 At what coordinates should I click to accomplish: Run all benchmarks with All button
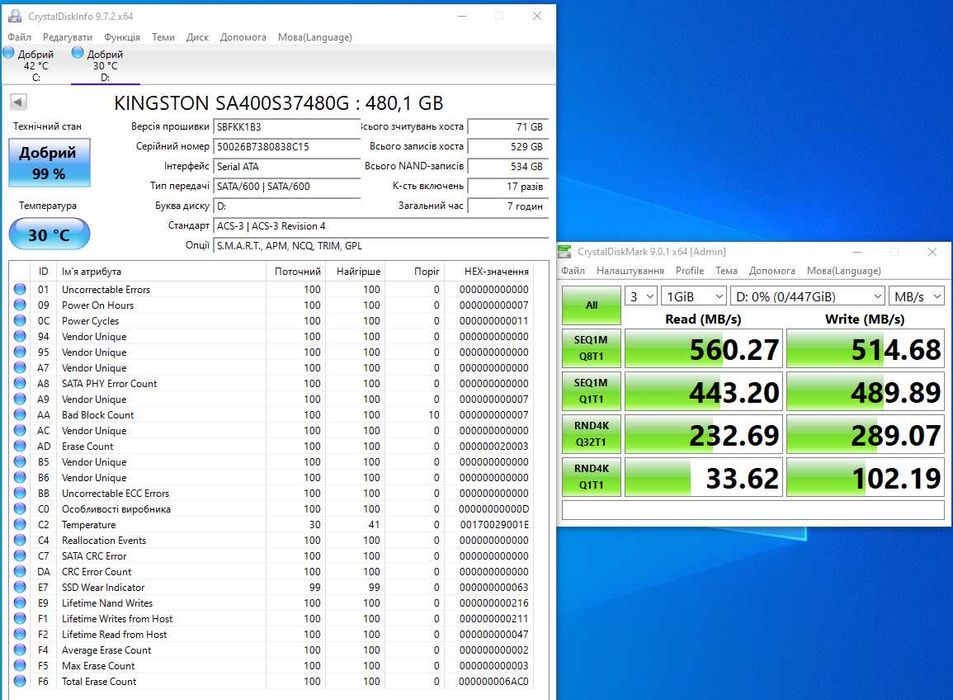(x=591, y=305)
